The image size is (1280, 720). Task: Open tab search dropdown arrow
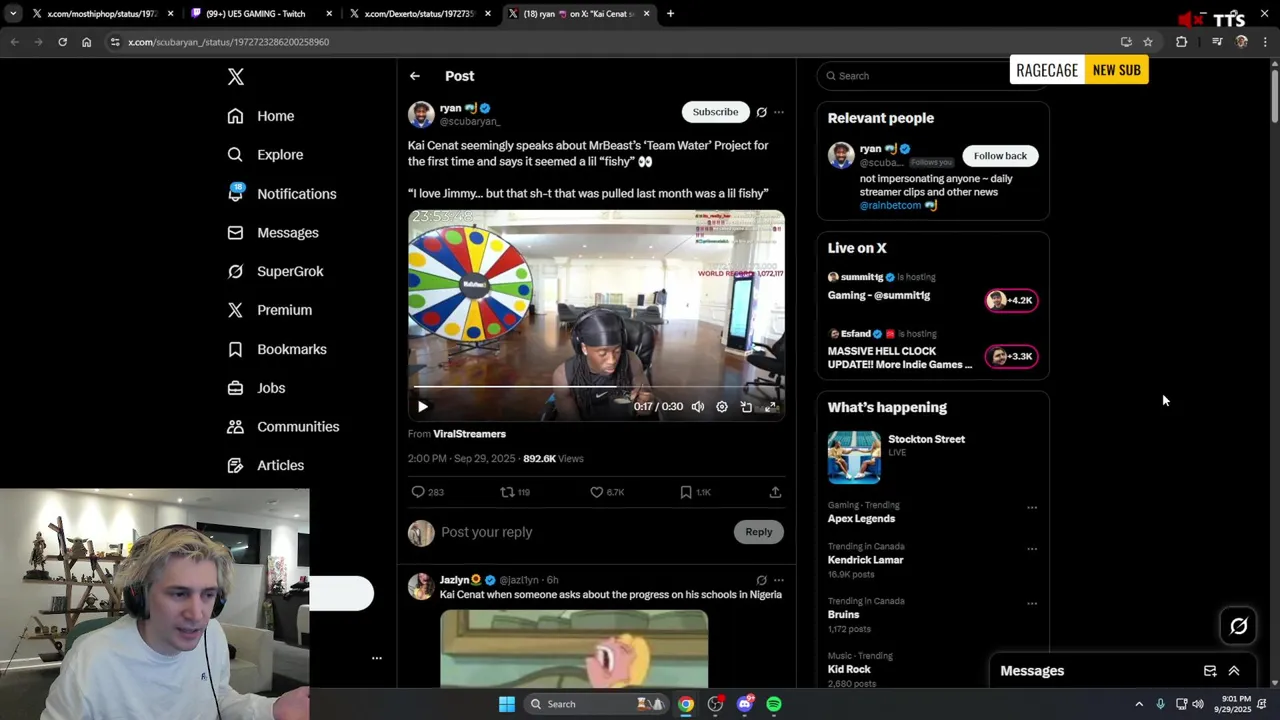coord(13,14)
